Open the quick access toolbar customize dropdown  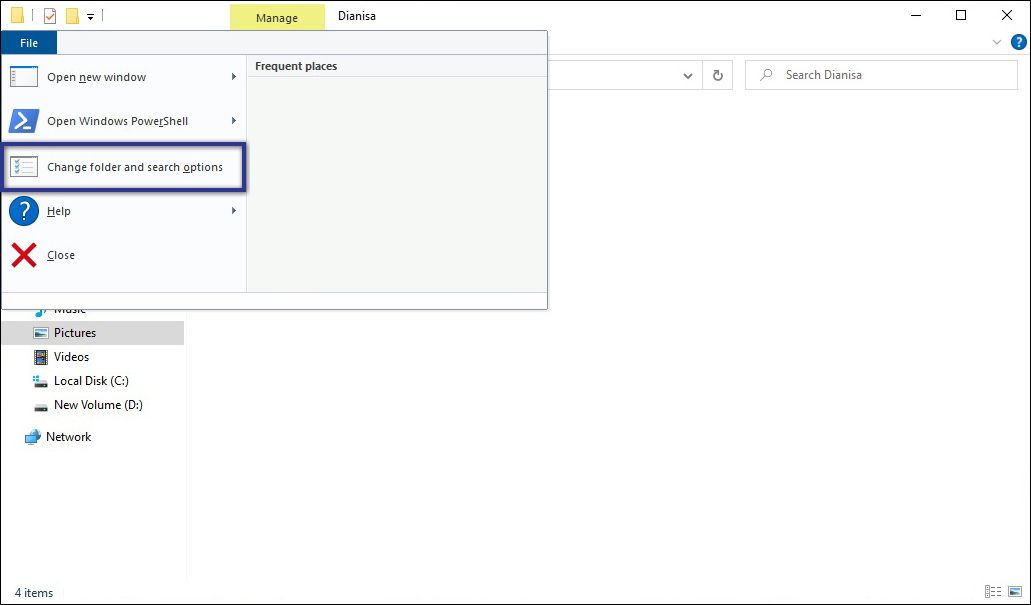point(89,16)
